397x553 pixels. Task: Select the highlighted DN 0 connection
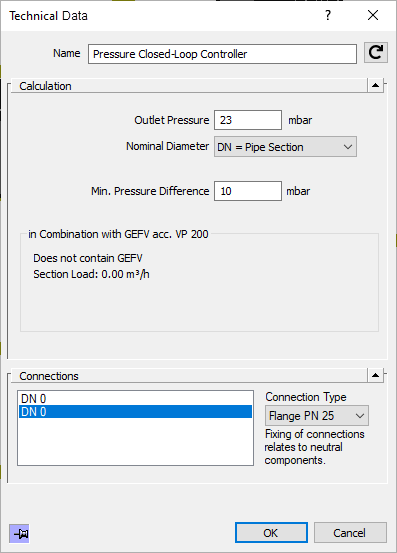coord(135,412)
